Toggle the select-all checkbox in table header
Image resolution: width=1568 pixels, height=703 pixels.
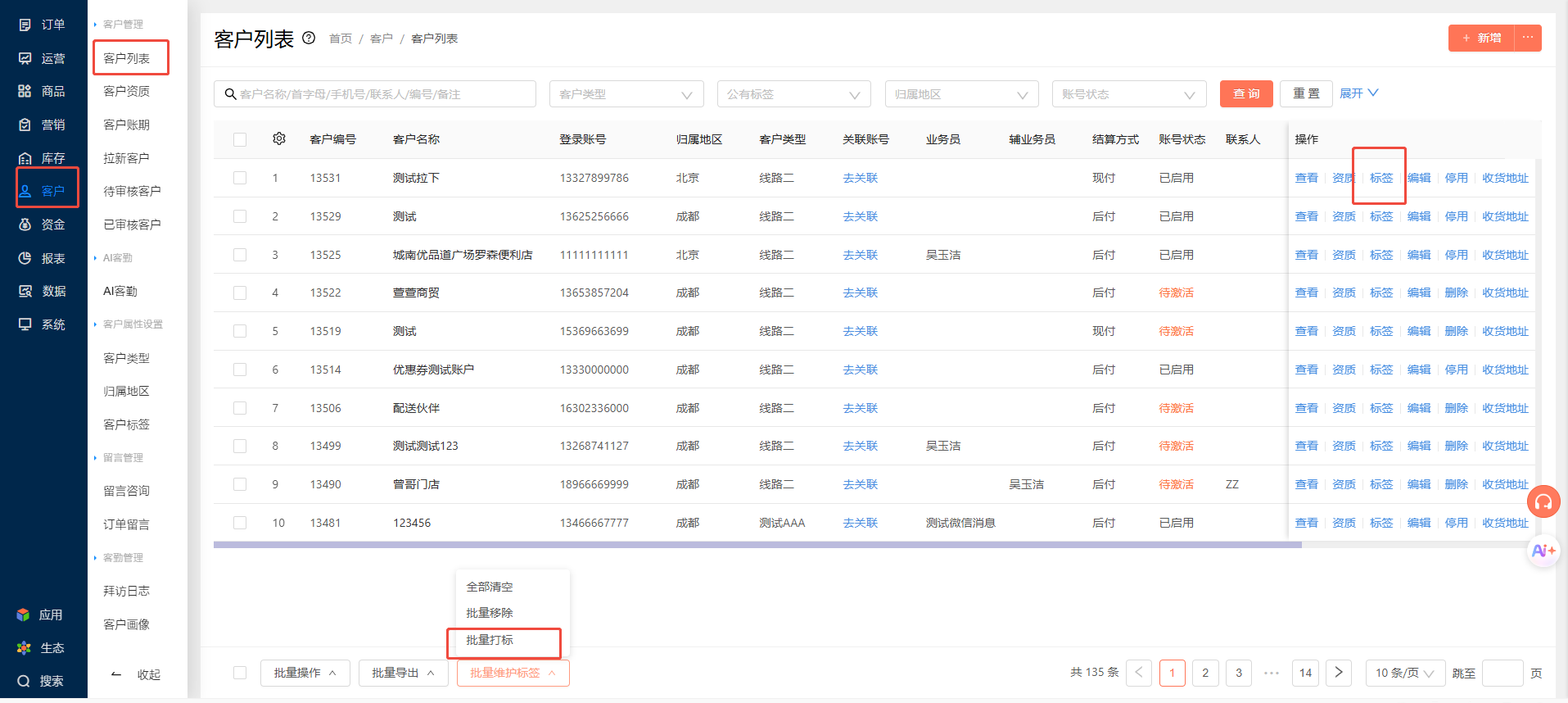(x=240, y=139)
